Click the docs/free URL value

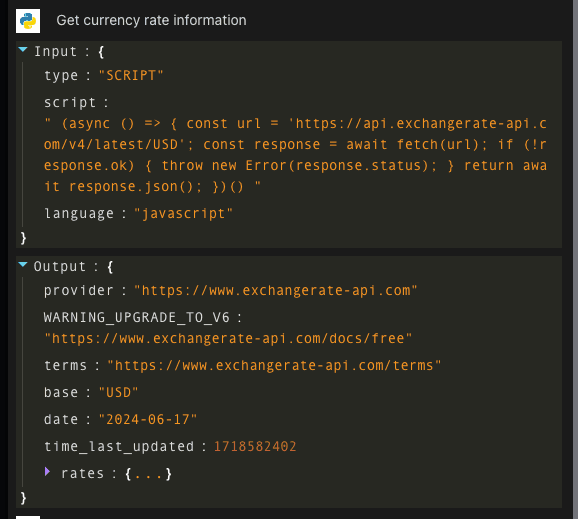(228, 338)
